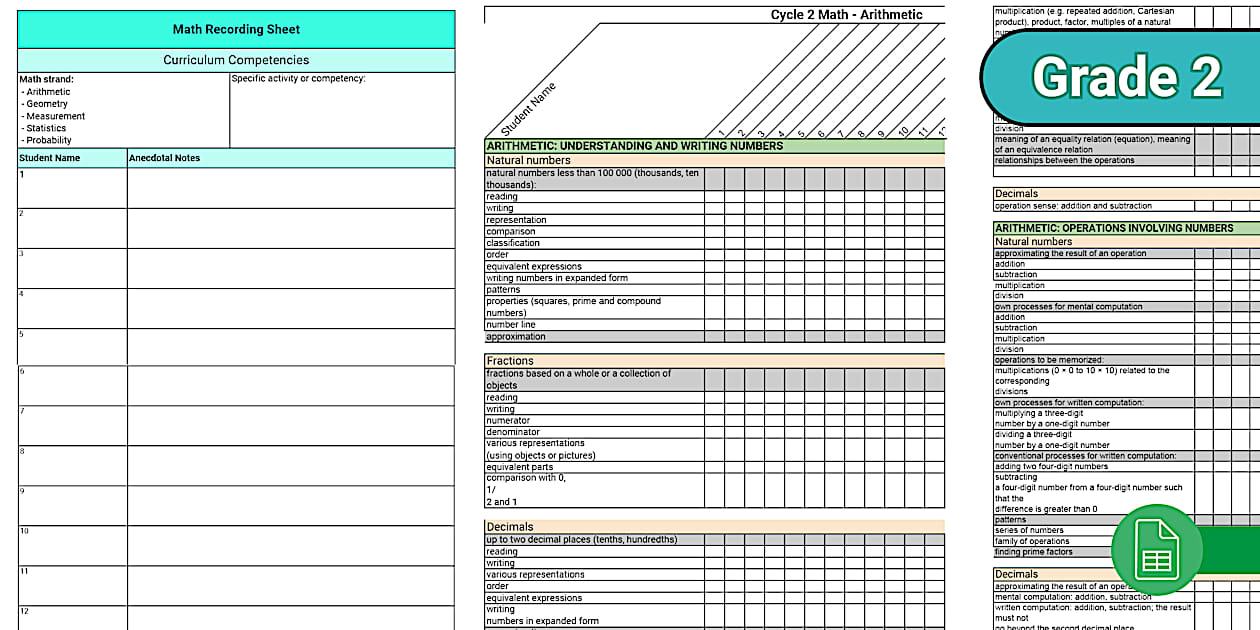Mark the cell beside 'equivalent expressions'
The image size is (1260, 630).
click(x=712, y=266)
